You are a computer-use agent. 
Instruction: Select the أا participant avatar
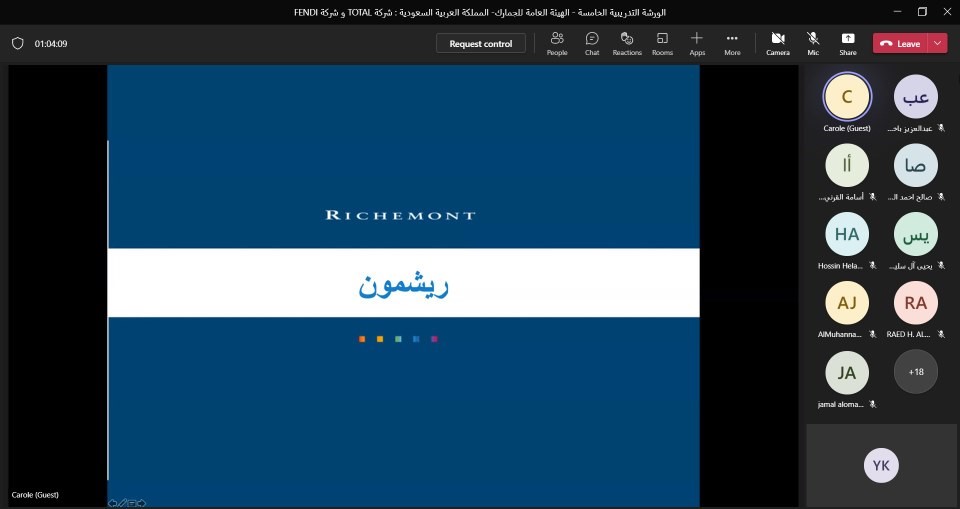coord(847,165)
